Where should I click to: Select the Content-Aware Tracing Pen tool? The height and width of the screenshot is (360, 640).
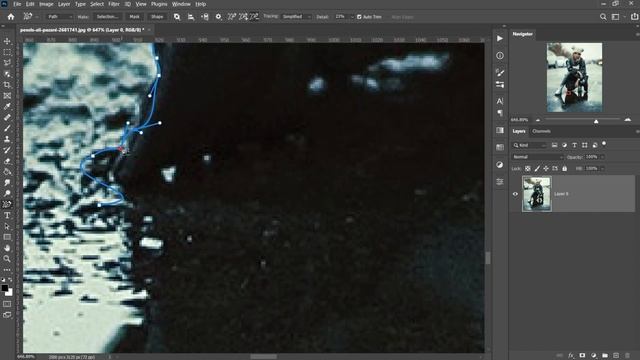pos(7,204)
